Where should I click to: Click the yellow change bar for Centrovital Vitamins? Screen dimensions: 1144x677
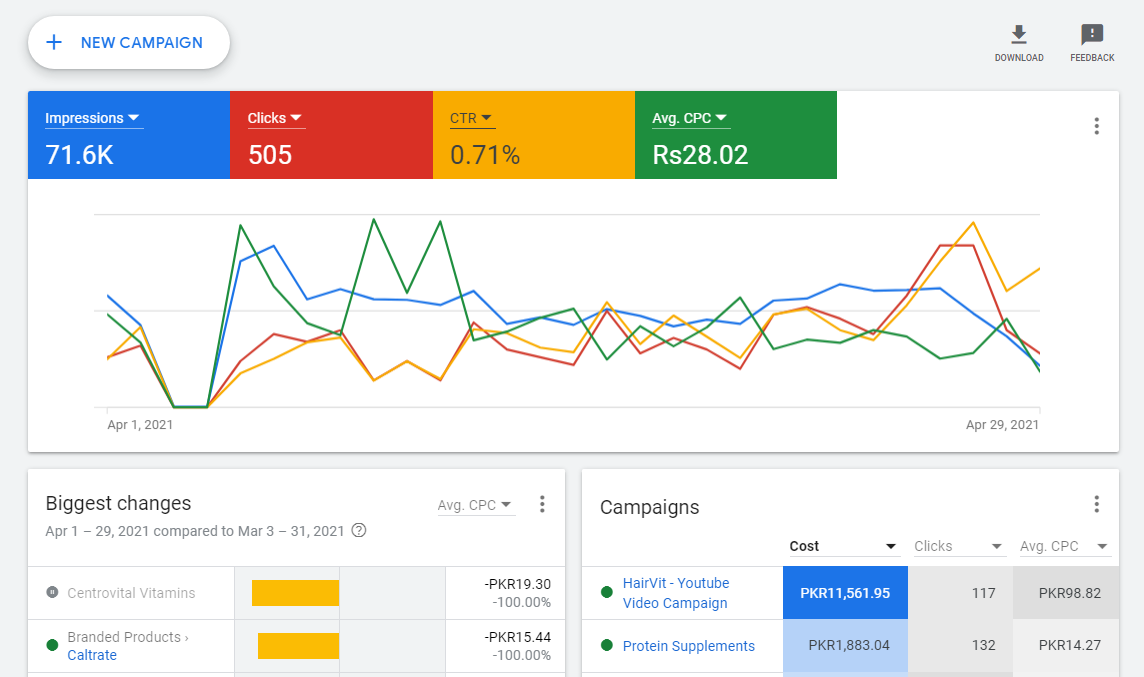tap(295, 593)
